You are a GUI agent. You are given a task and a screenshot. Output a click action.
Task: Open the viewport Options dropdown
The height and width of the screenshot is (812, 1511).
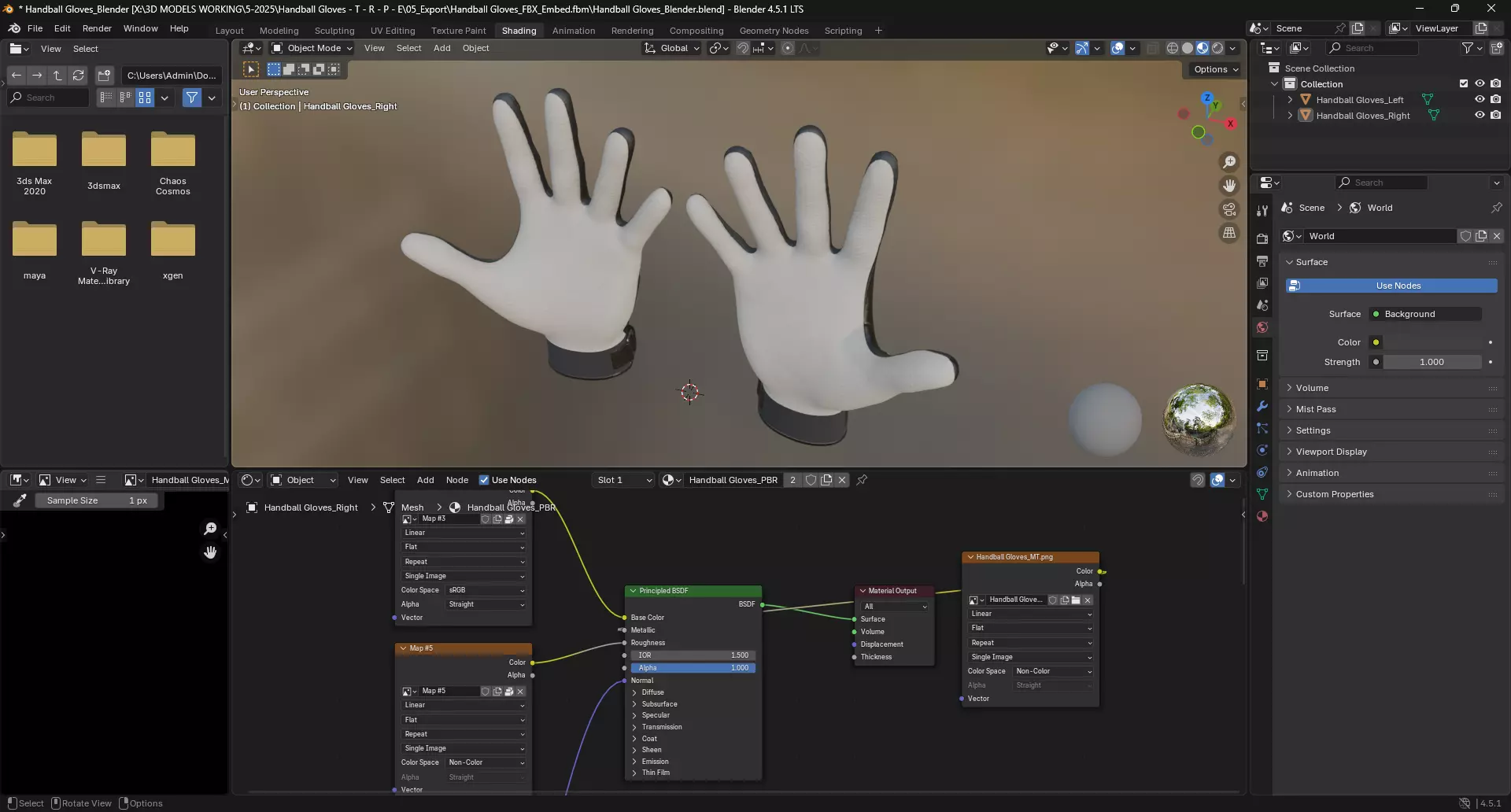(1216, 69)
